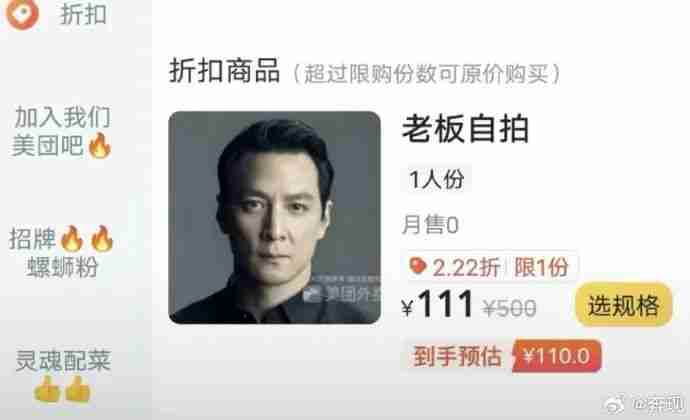The image size is (690, 420).
Task: Switch to the 招牌螺蛳粉 category
Action: click(62, 252)
